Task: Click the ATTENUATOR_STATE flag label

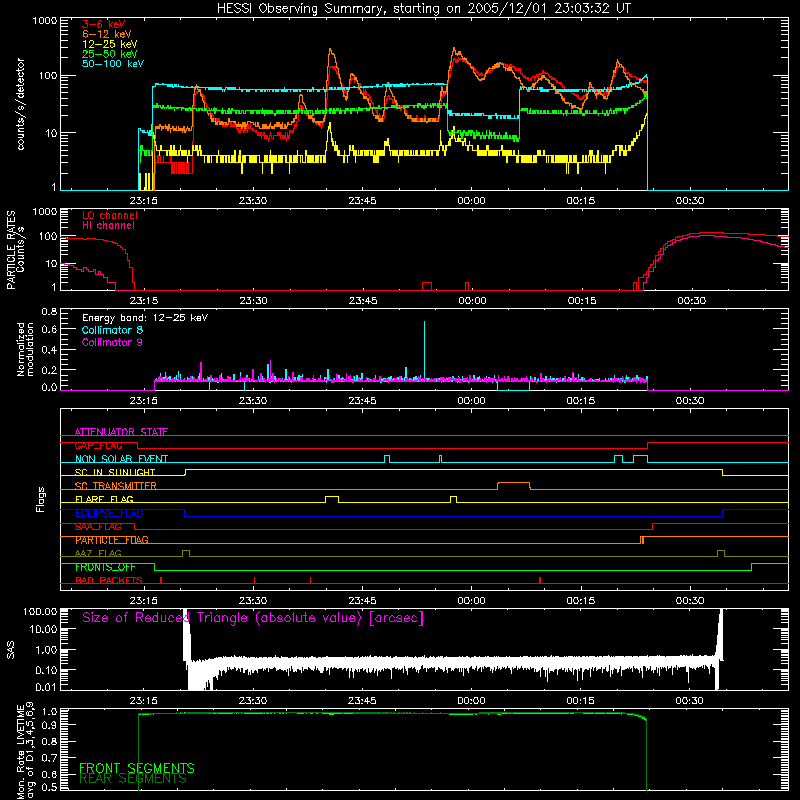Action: [x=121, y=432]
